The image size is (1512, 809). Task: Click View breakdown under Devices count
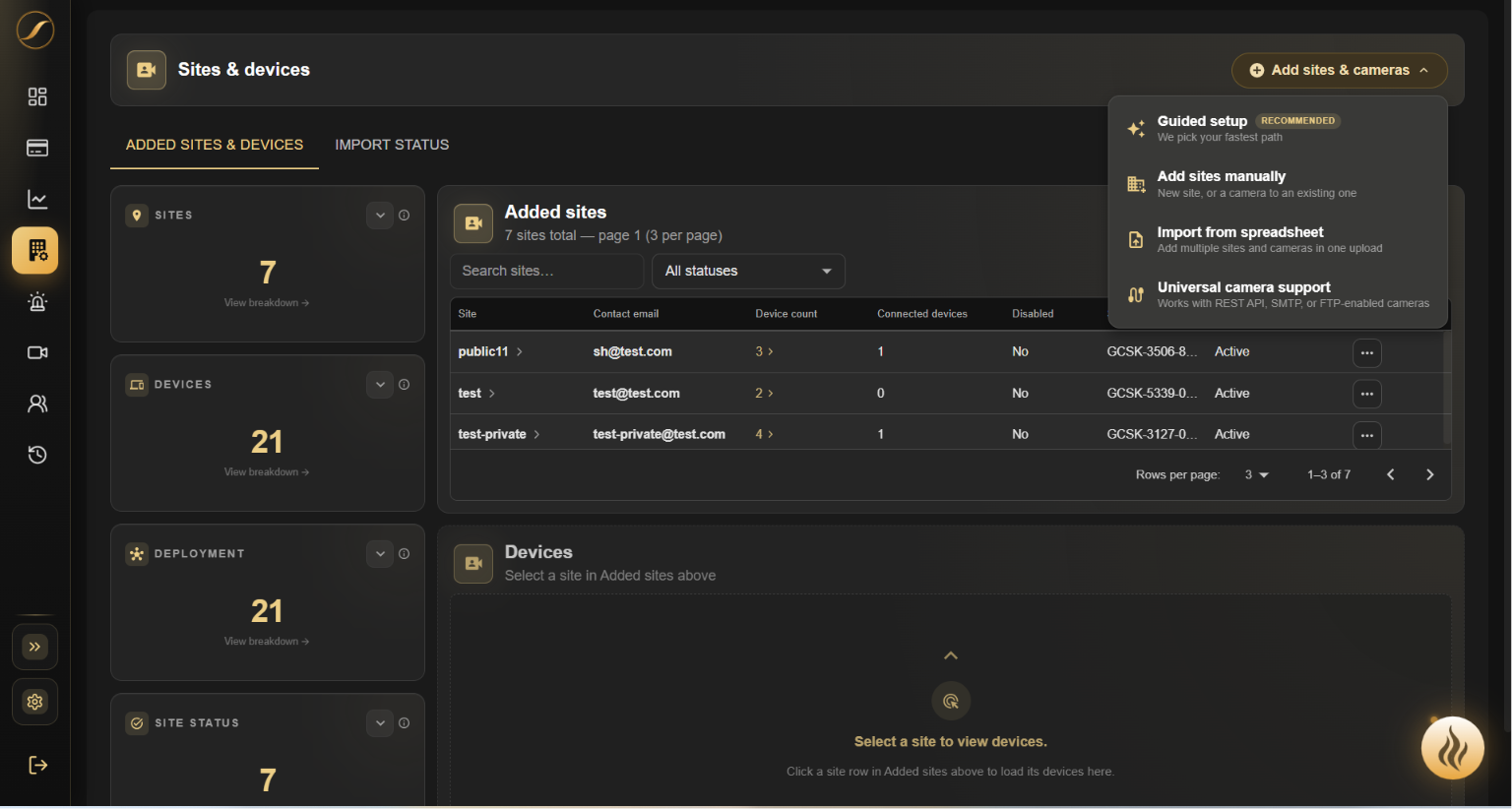coord(267,471)
